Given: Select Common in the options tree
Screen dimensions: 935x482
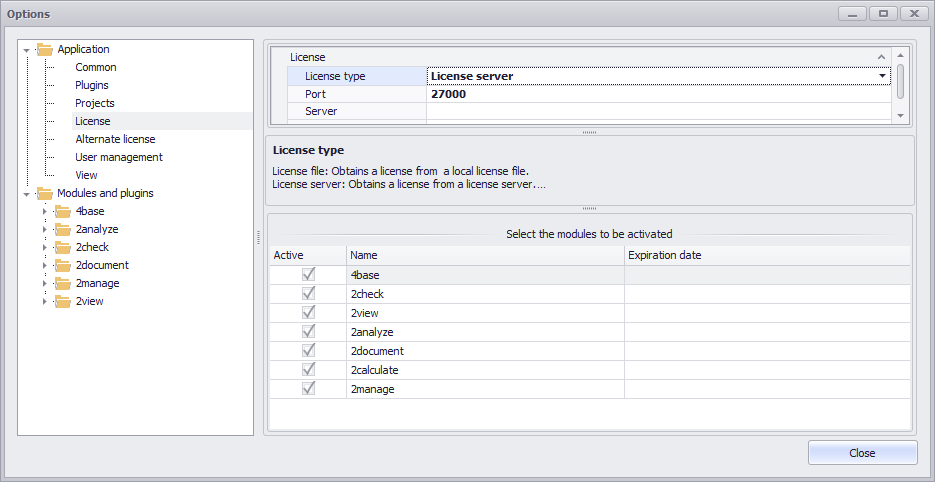Looking at the screenshot, I should click(x=95, y=67).
